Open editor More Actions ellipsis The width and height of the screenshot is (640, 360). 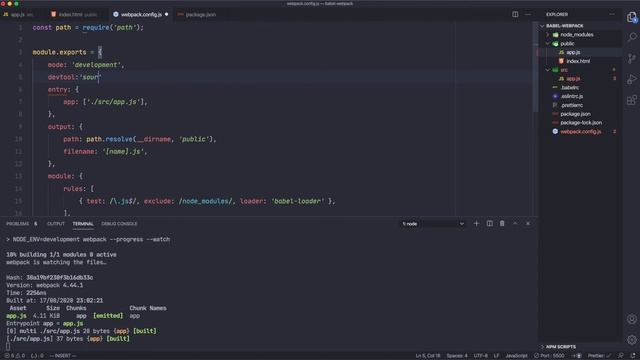528,14
